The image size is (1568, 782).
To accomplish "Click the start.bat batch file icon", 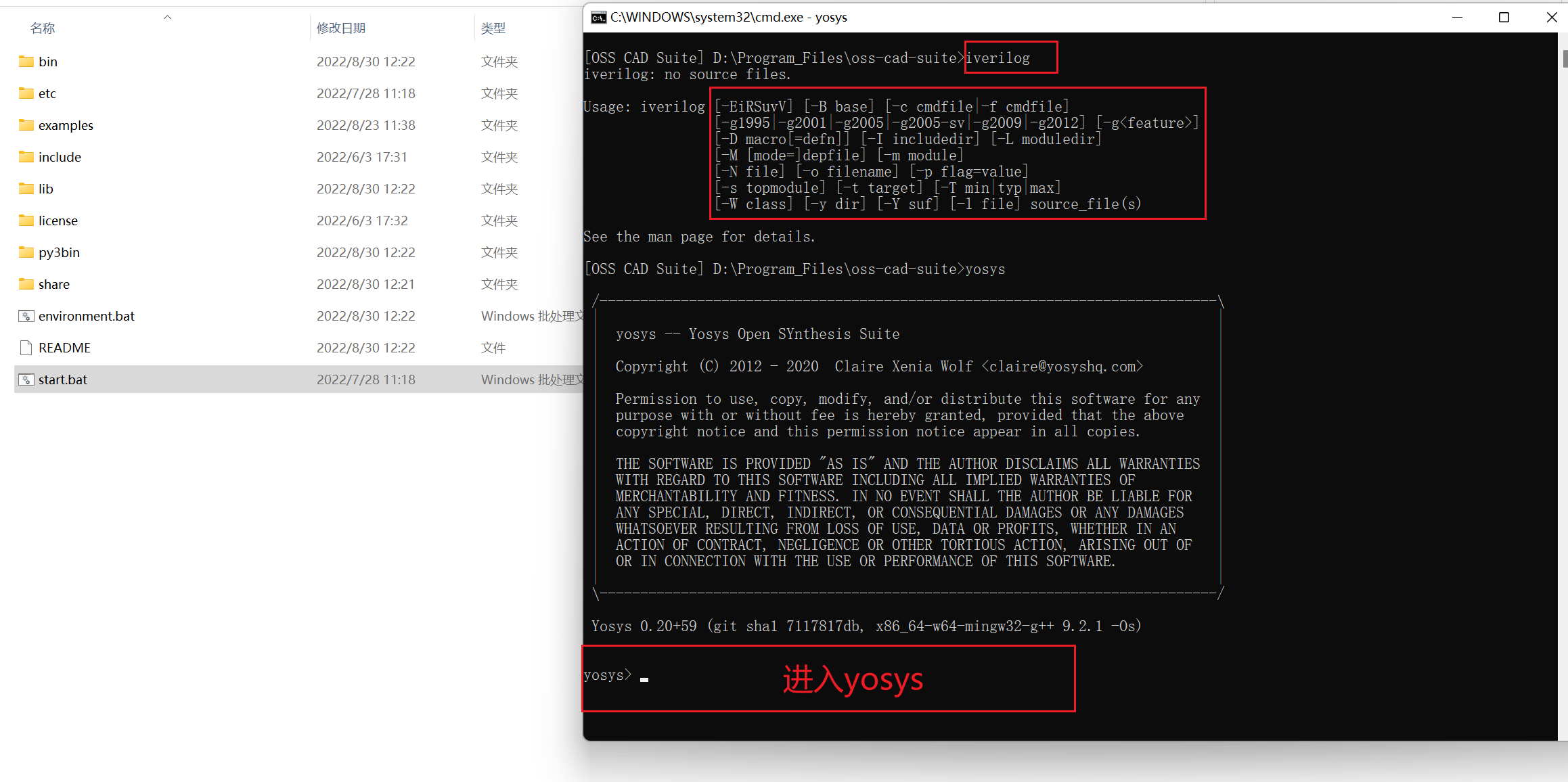I will (x=26, y=379).
